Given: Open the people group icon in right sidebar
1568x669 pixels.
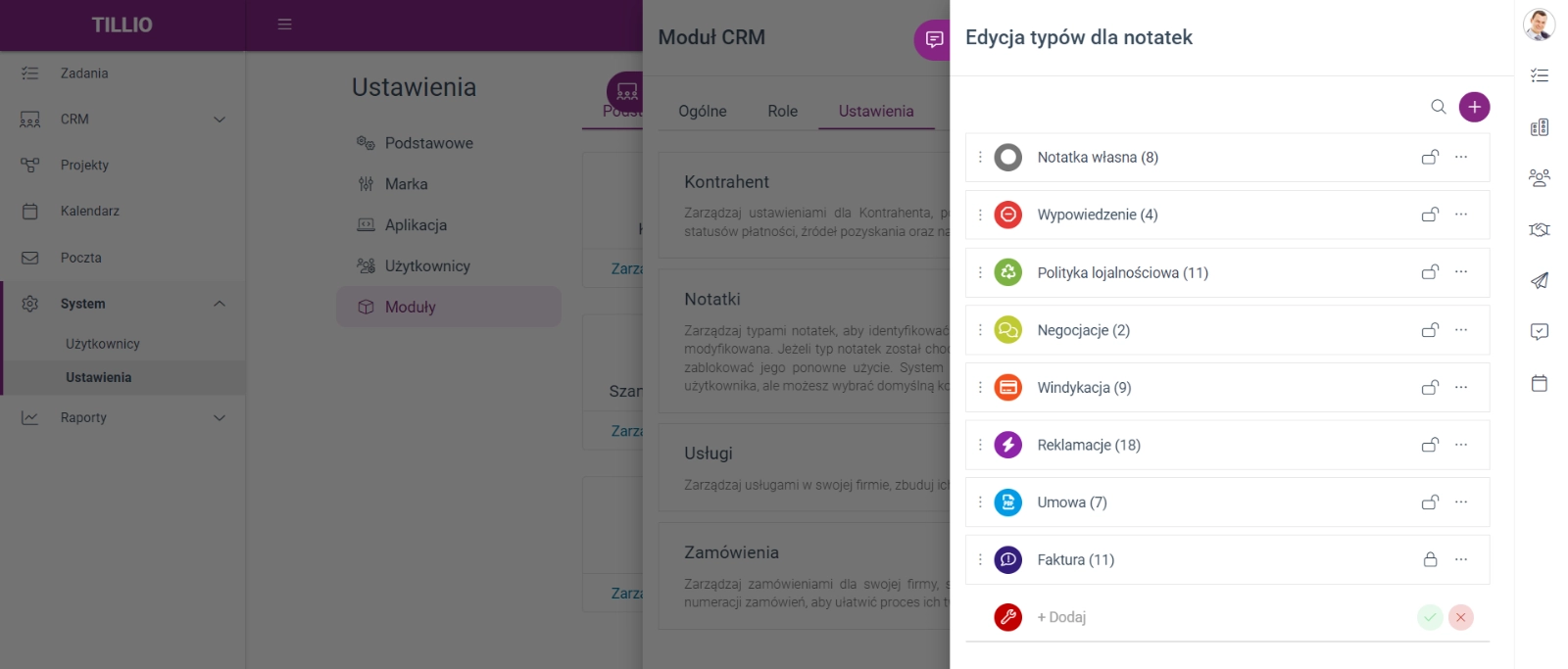Looking at the screenshot, I should 1539,178.
